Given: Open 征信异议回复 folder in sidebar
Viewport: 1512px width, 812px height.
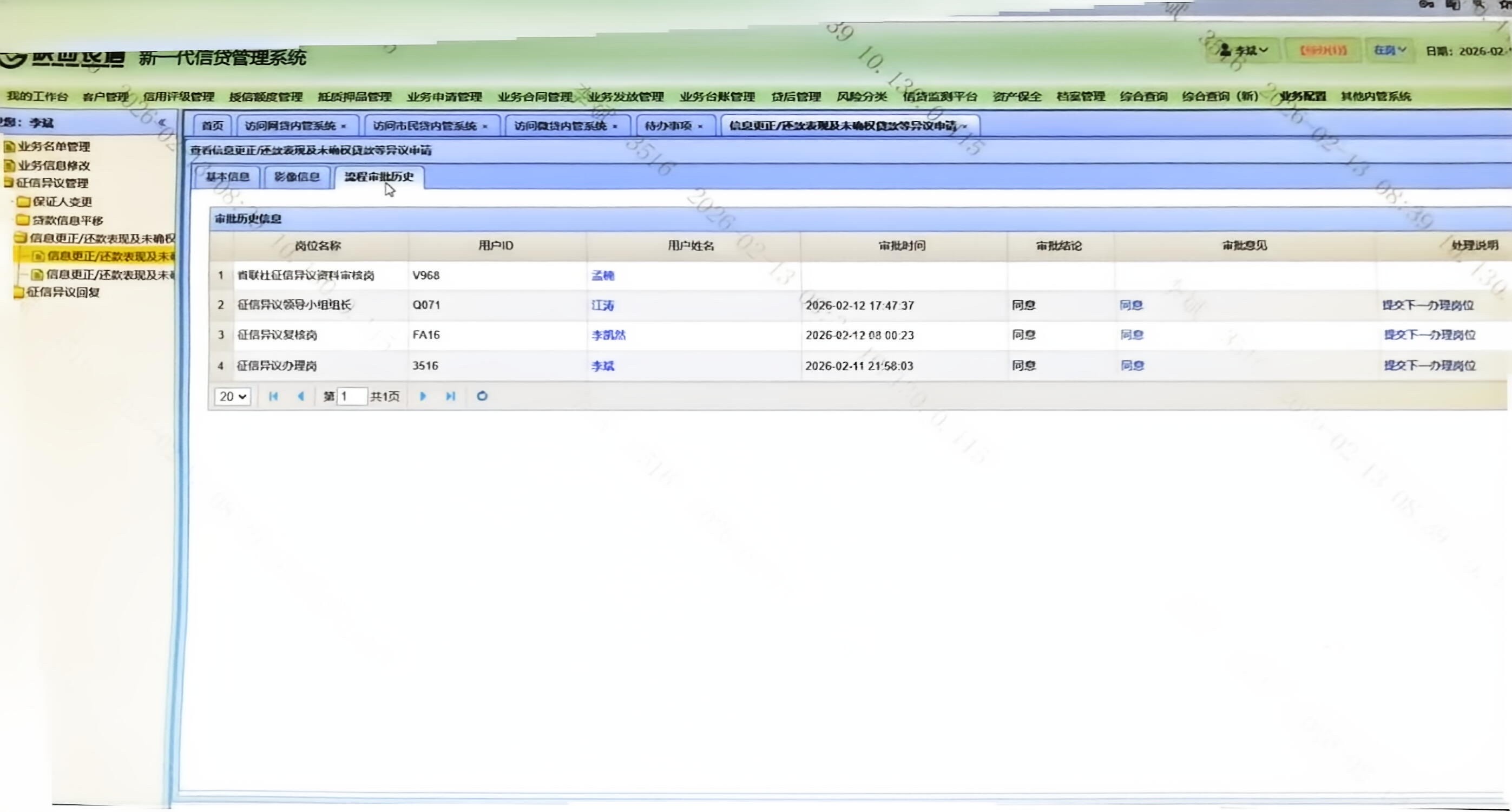Looking at the screenshot, I should (62, 292).
